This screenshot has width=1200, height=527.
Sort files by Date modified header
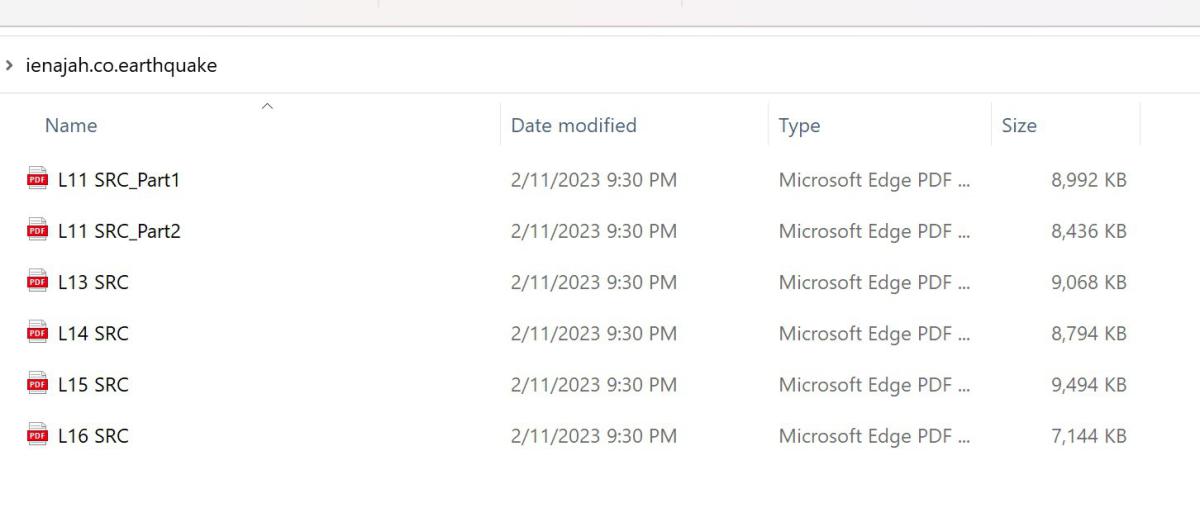(573, 126)
